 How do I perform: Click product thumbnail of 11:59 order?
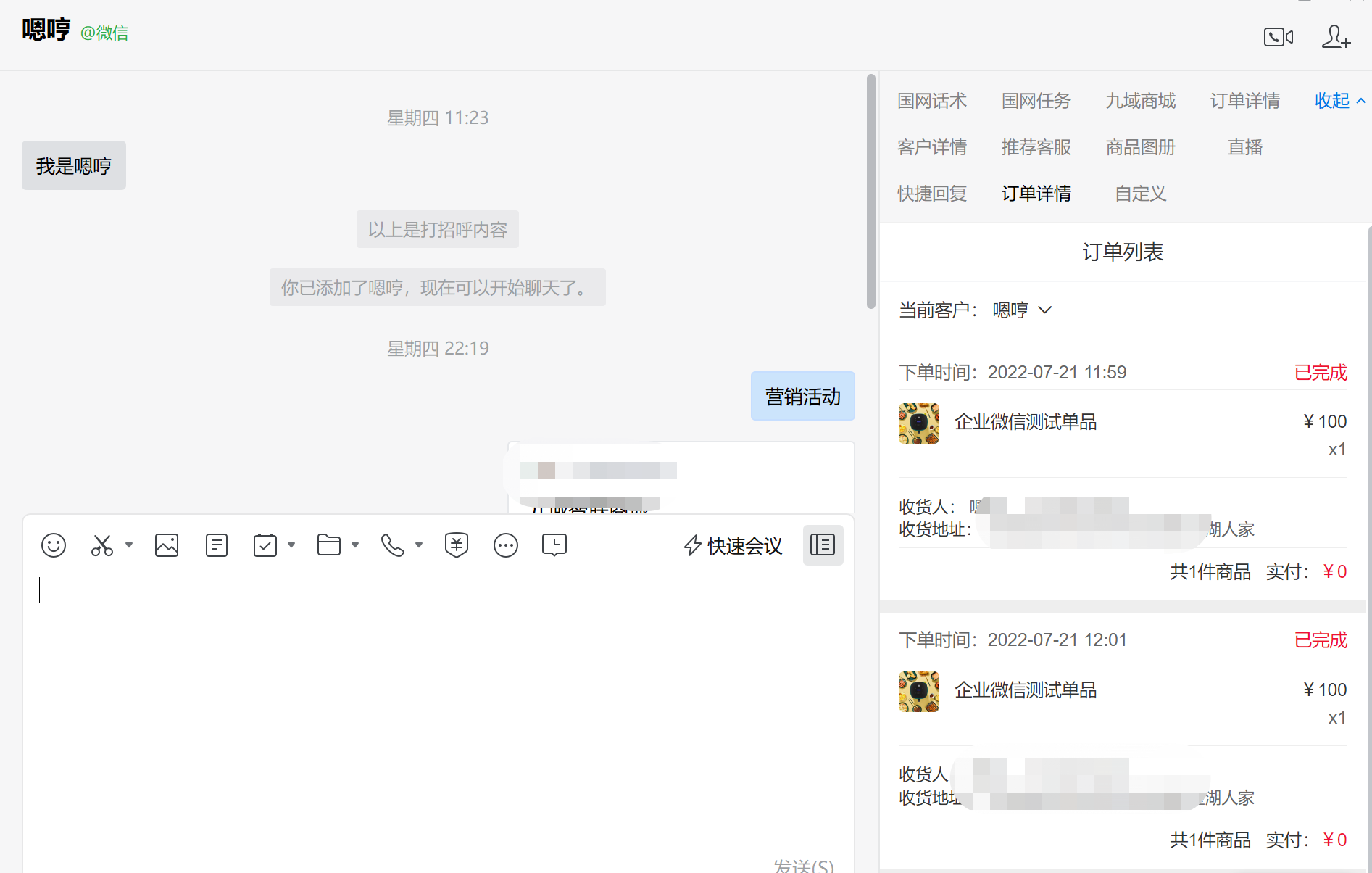click(x=919, y=423)
